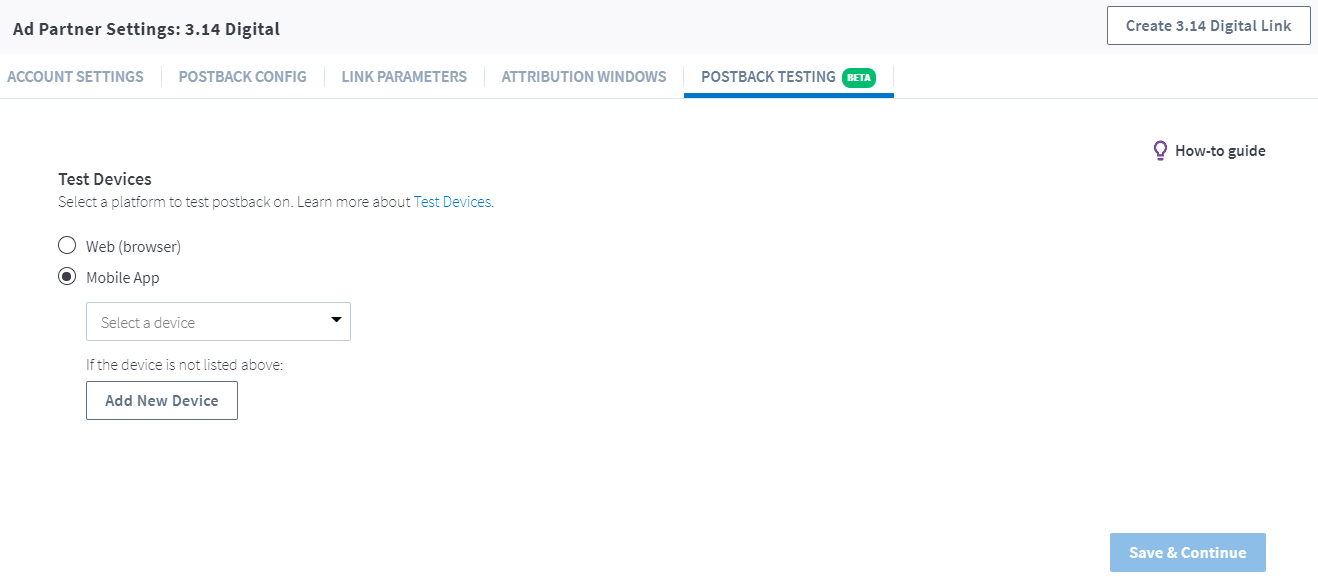1318x577 pixels.
Task: Select the Web (browser) radio button
Action: coord(67,245)
